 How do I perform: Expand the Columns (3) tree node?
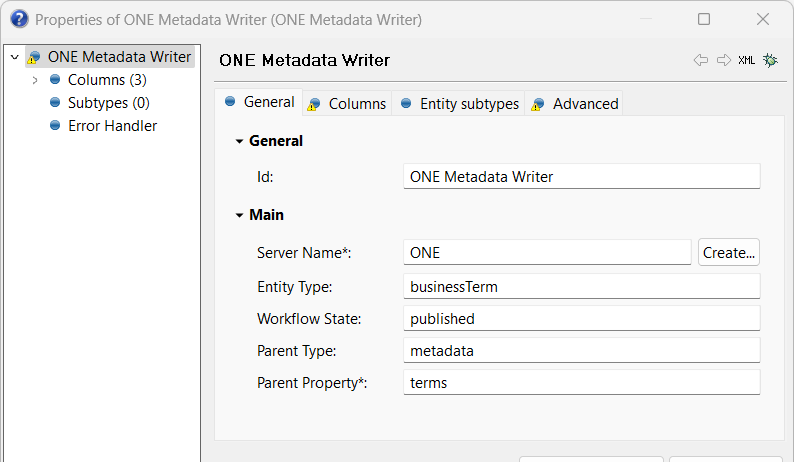[35, 80]
